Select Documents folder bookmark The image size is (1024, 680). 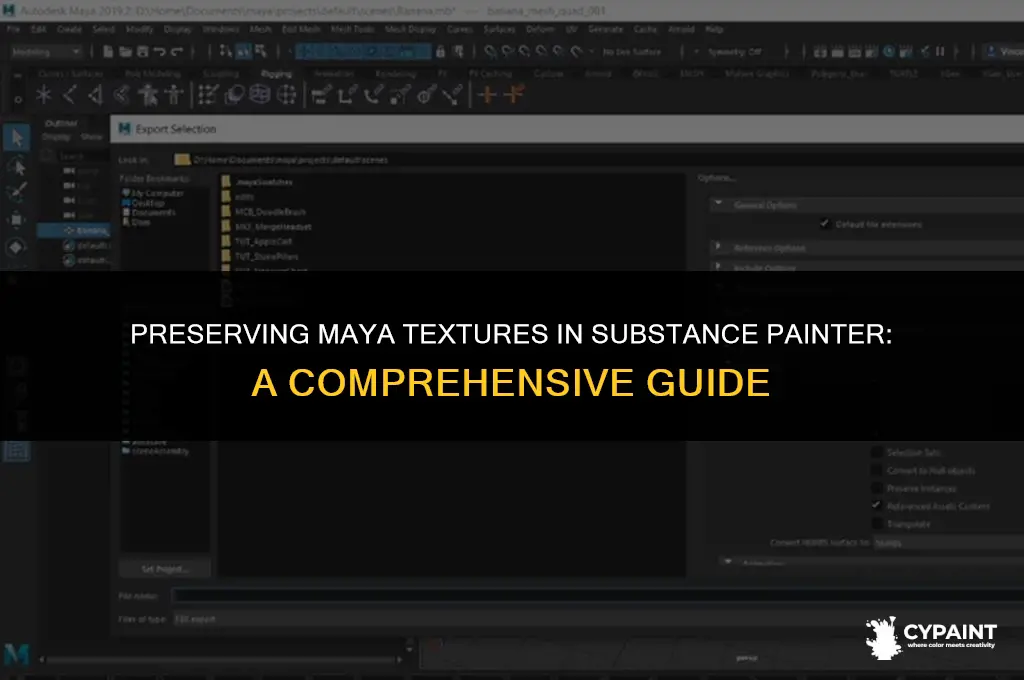coord(149,212)
